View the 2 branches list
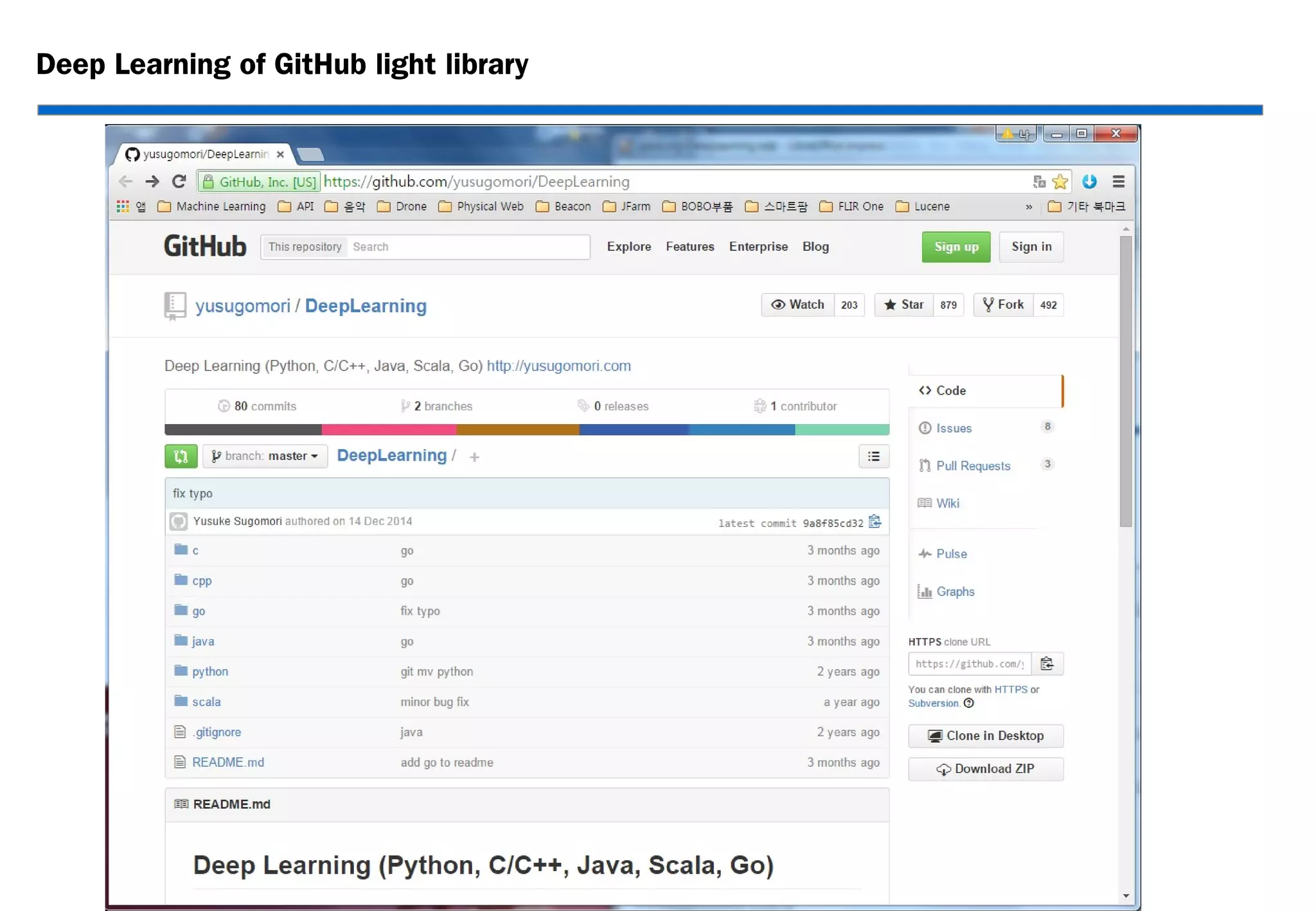This screenshot has width=1316, height=911. tap(436, 406)
